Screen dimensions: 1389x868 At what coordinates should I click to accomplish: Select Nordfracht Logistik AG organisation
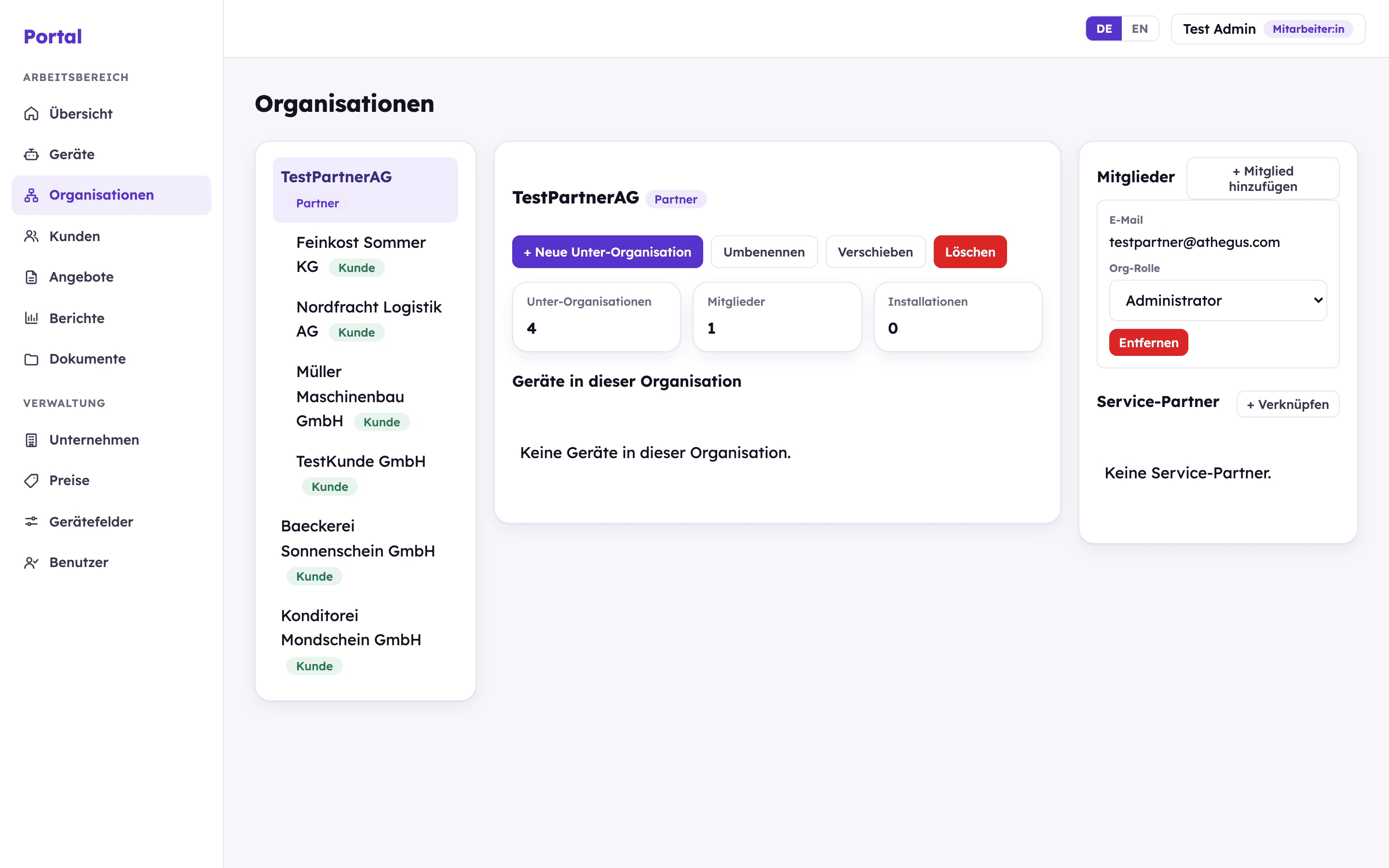(x=373, y=319)
